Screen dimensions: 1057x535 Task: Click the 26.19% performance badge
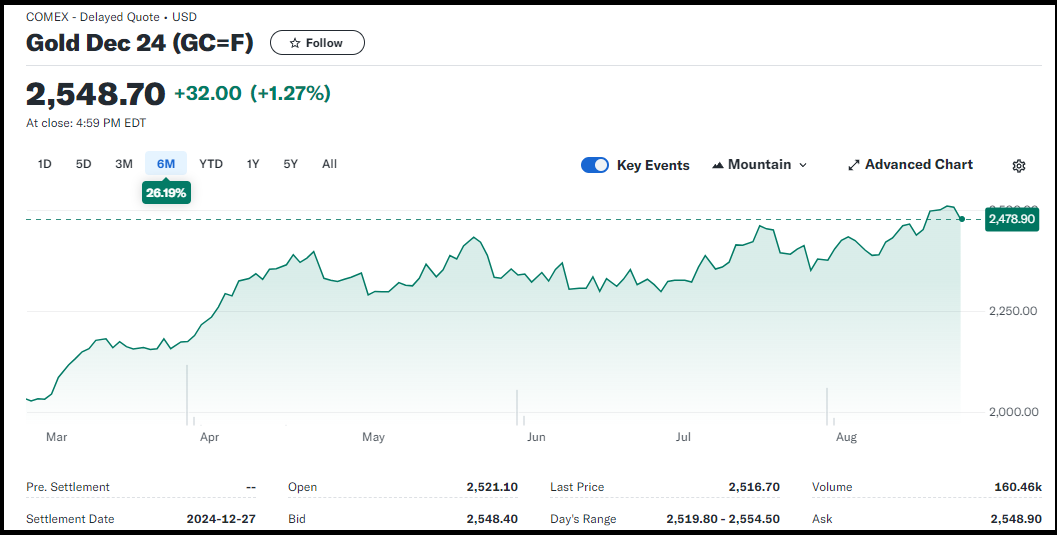coord(166,192)
